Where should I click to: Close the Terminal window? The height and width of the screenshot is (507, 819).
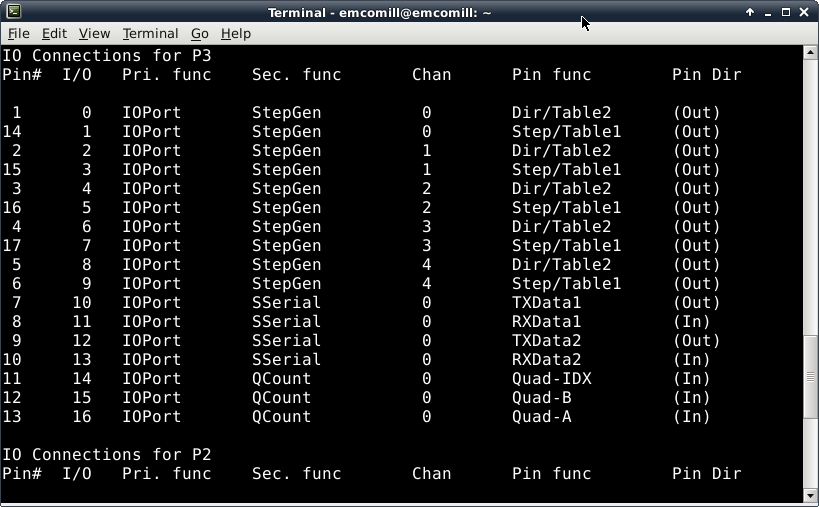pos(804,12)
